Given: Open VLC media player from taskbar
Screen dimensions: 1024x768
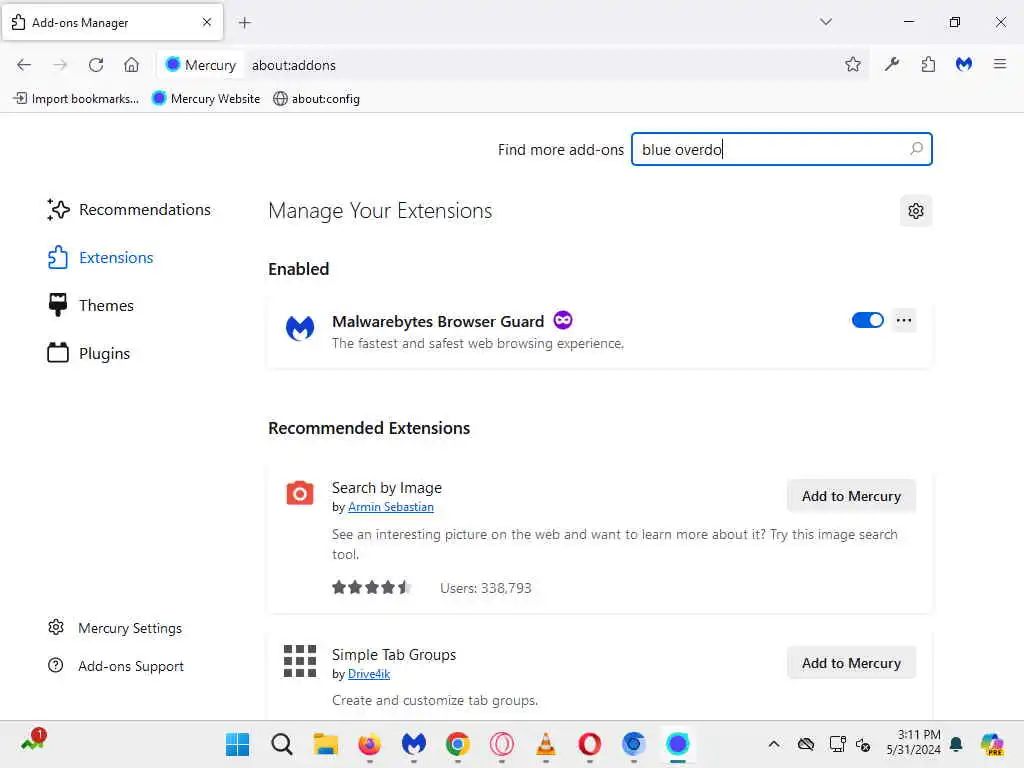Looking at the screenshot, I should pyautogui.click(x=545, y=744).
